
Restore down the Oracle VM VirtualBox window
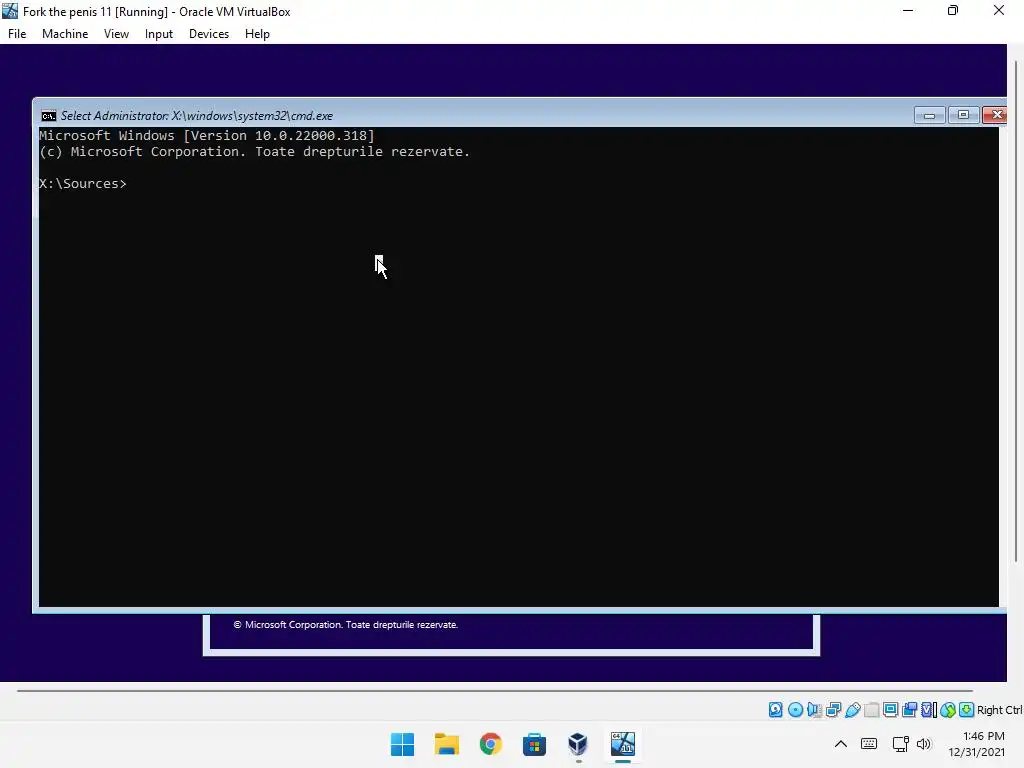[x=953, y=11]
